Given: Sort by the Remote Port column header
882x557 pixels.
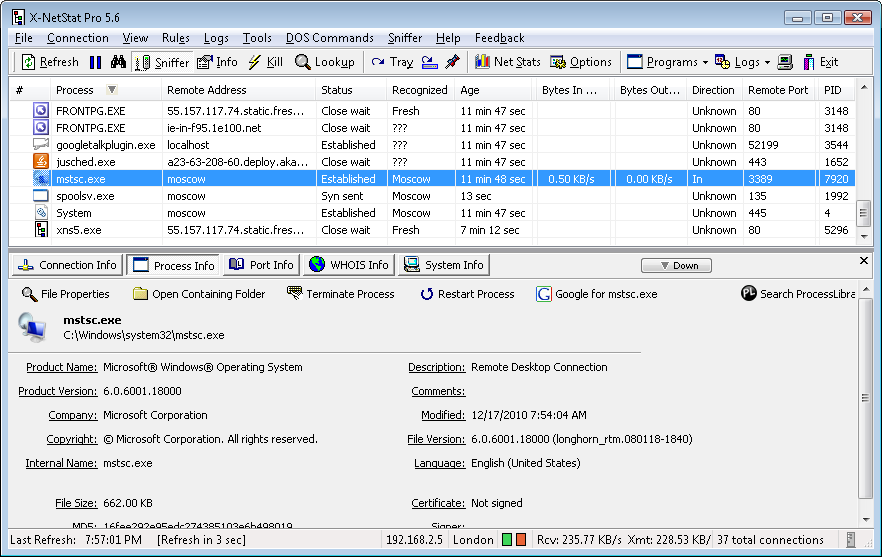Looking at the screenshot, I should tap(780, 90).
